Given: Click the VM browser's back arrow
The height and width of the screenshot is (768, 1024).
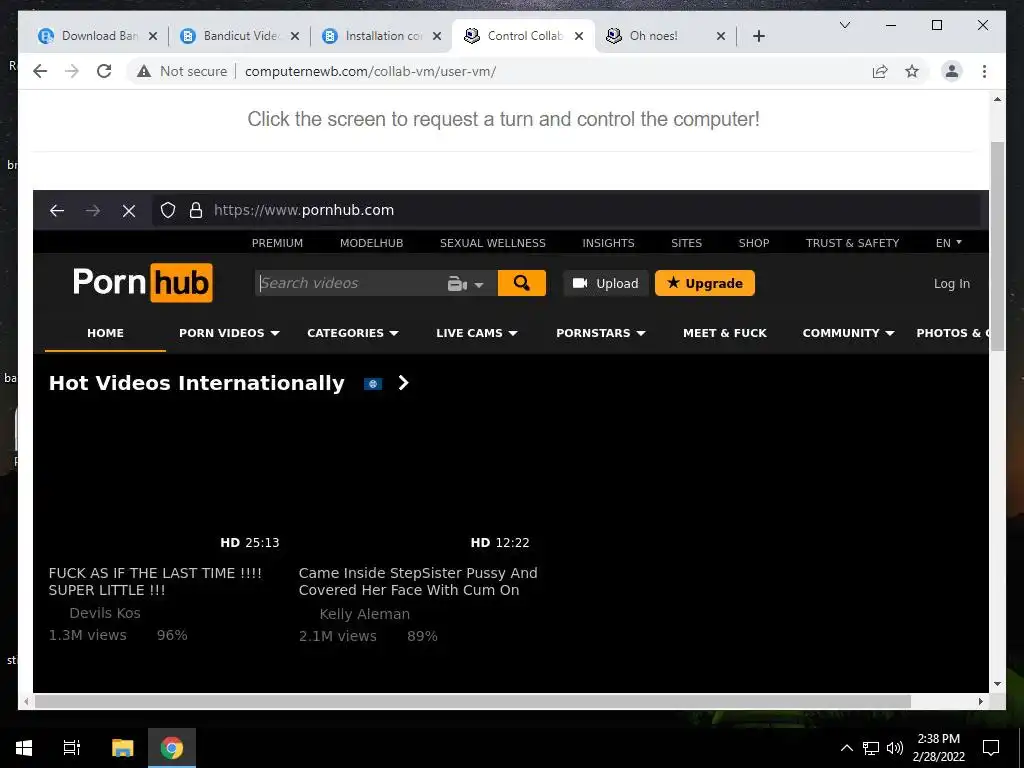Looking at the screenshot, I should (57, 210).
